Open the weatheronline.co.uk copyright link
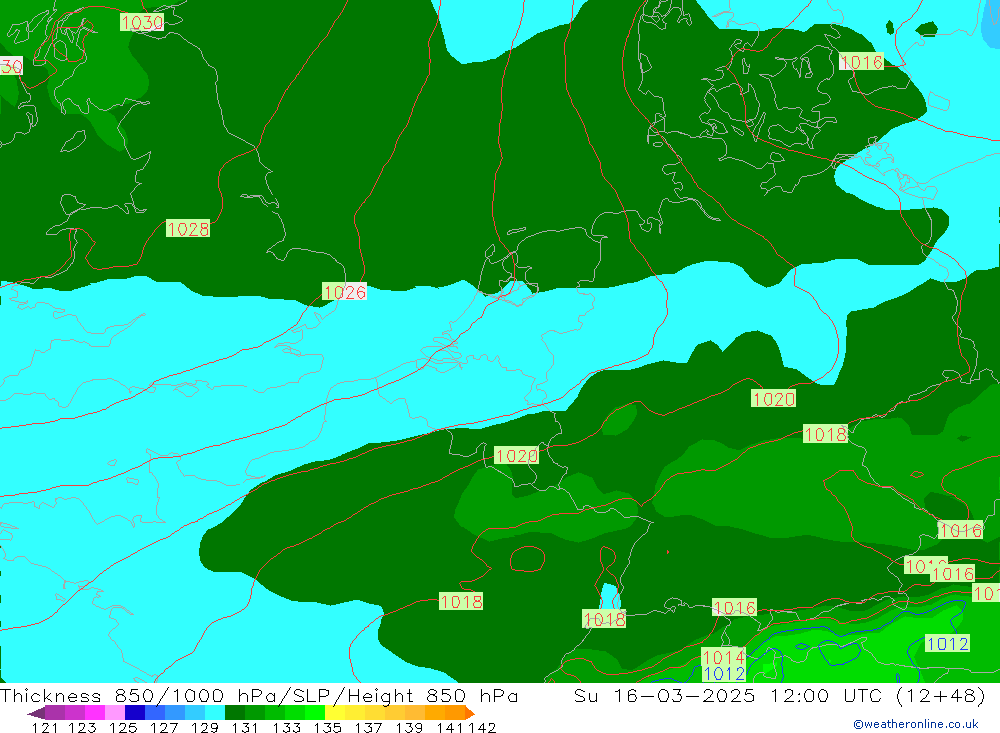Screen dimensions: 1000x733 pyautogui.click(x=915, y=724)
